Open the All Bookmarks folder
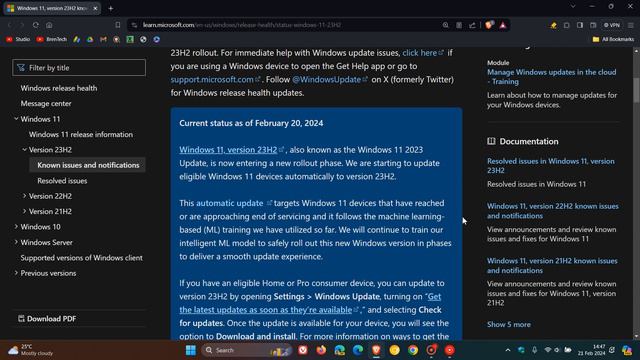Viewport: 640px width, 360px height. (x=613, y=39)
